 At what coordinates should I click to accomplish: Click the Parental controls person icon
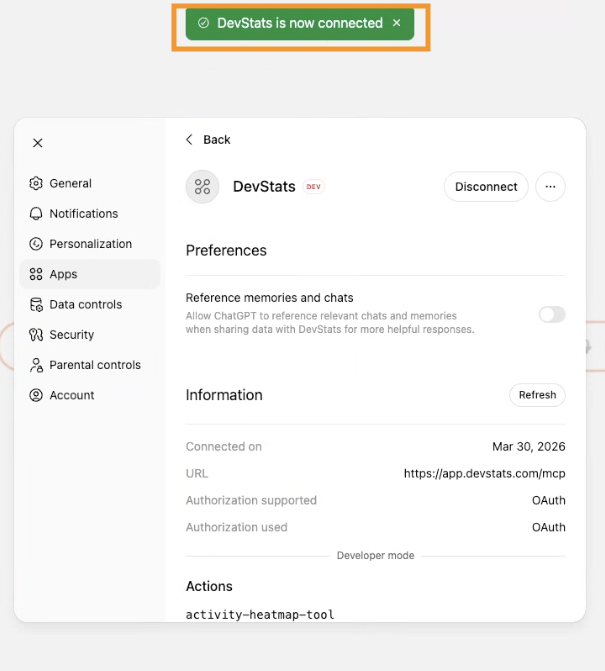[36, 365]
